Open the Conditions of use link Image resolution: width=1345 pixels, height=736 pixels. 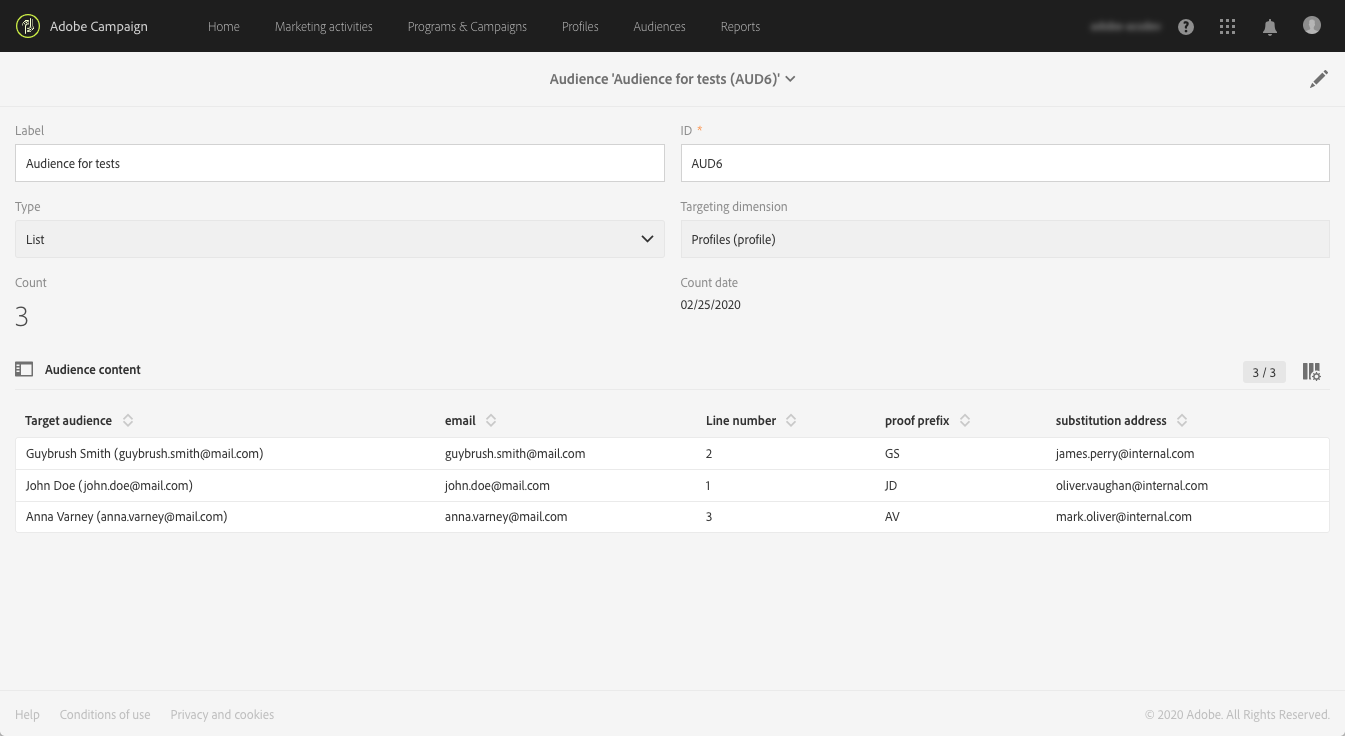(x=105, y=715)
